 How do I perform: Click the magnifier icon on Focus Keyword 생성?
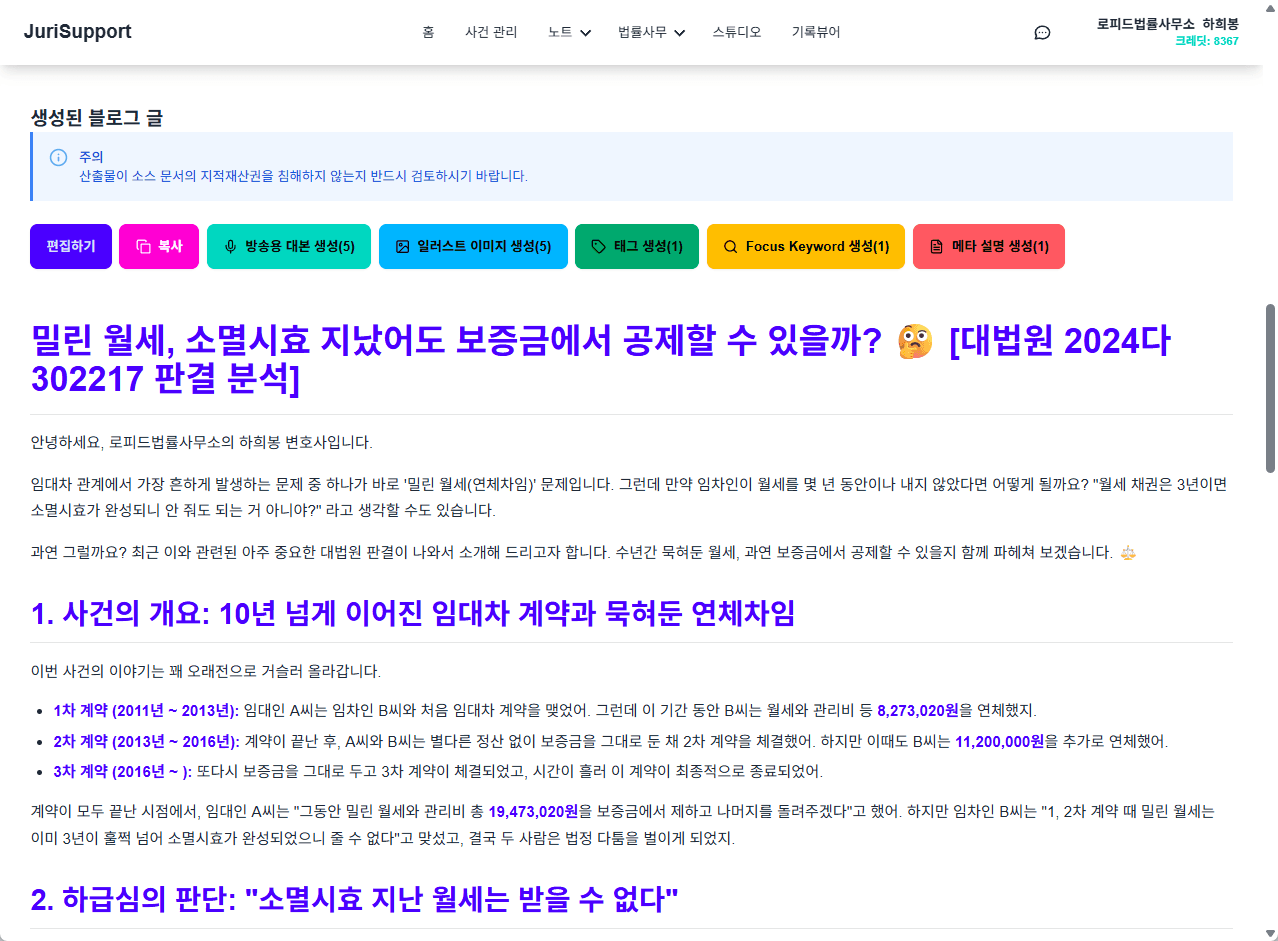[729, 246]
